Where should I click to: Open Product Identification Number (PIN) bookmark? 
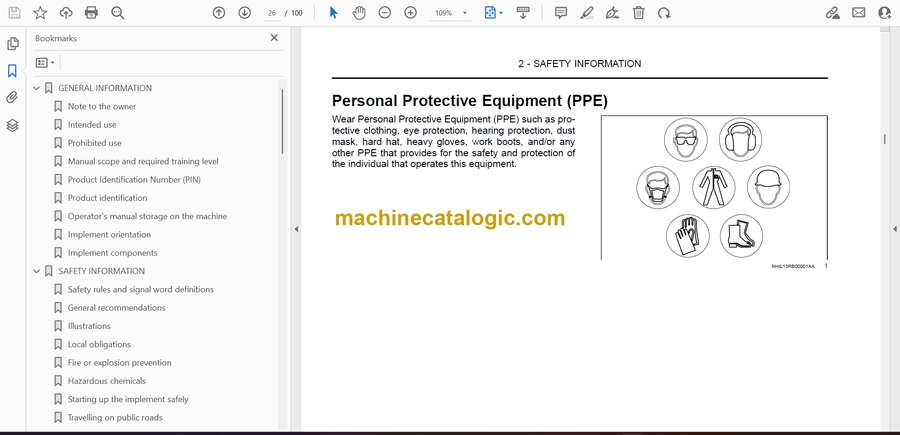[134, 180]
